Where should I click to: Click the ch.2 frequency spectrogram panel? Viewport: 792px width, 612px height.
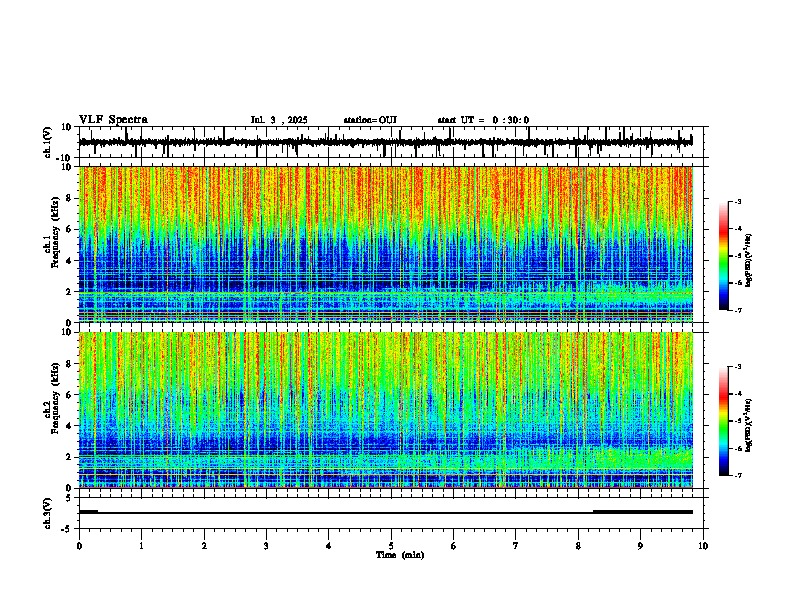coord(386,410)
